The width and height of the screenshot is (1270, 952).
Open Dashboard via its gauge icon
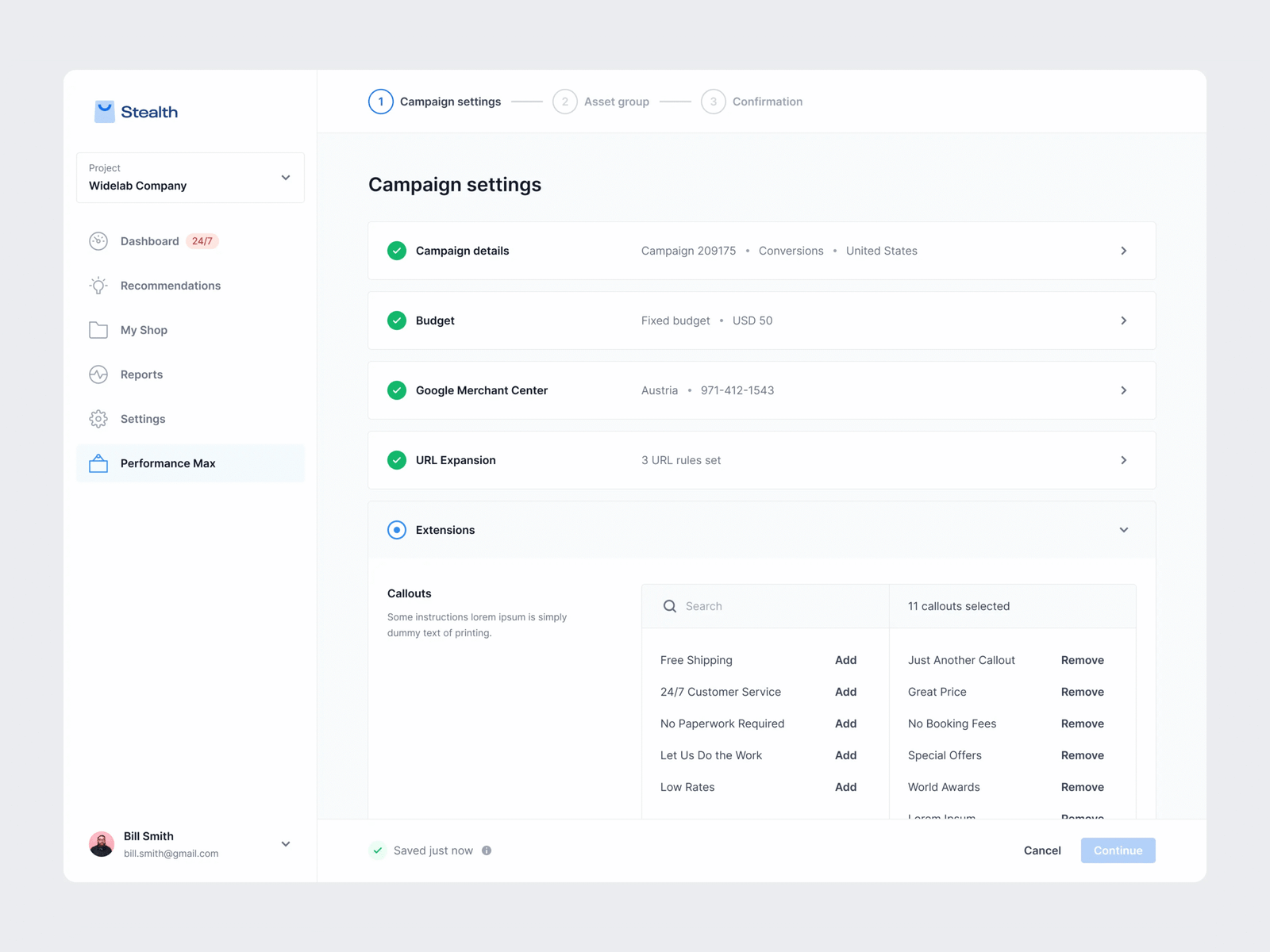(x=98, y=241)
